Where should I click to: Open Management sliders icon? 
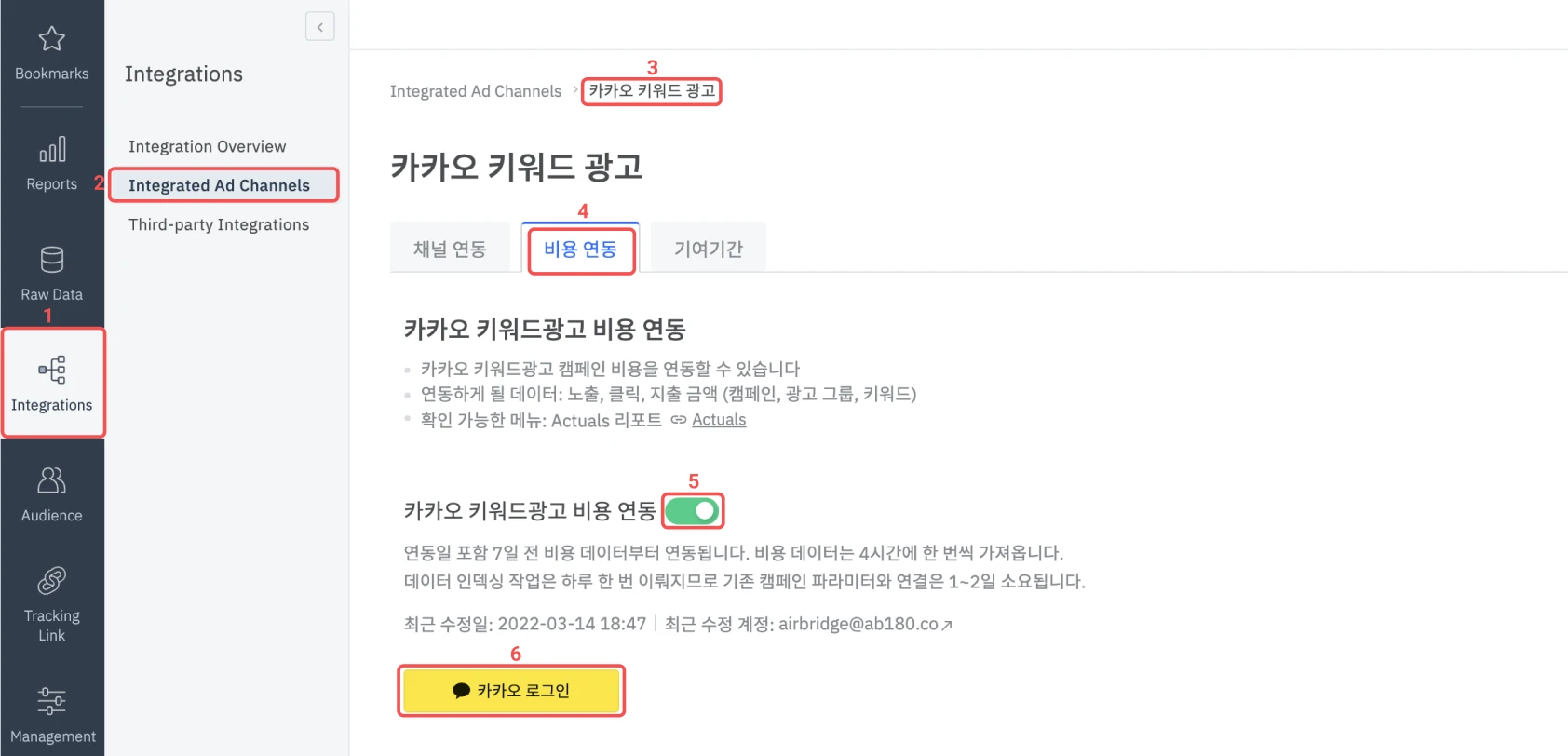52,700
